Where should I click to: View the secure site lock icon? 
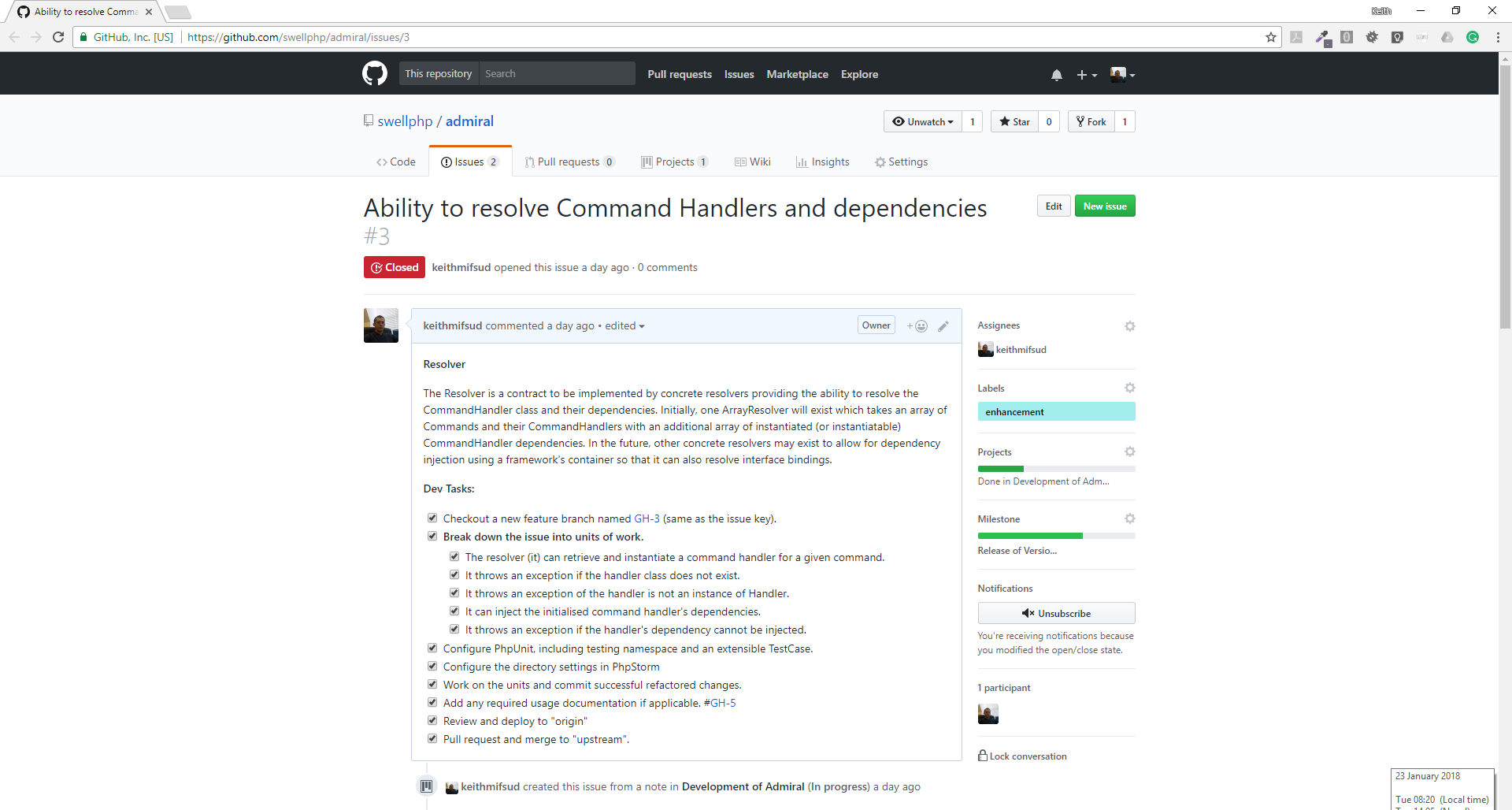point(83,37)
